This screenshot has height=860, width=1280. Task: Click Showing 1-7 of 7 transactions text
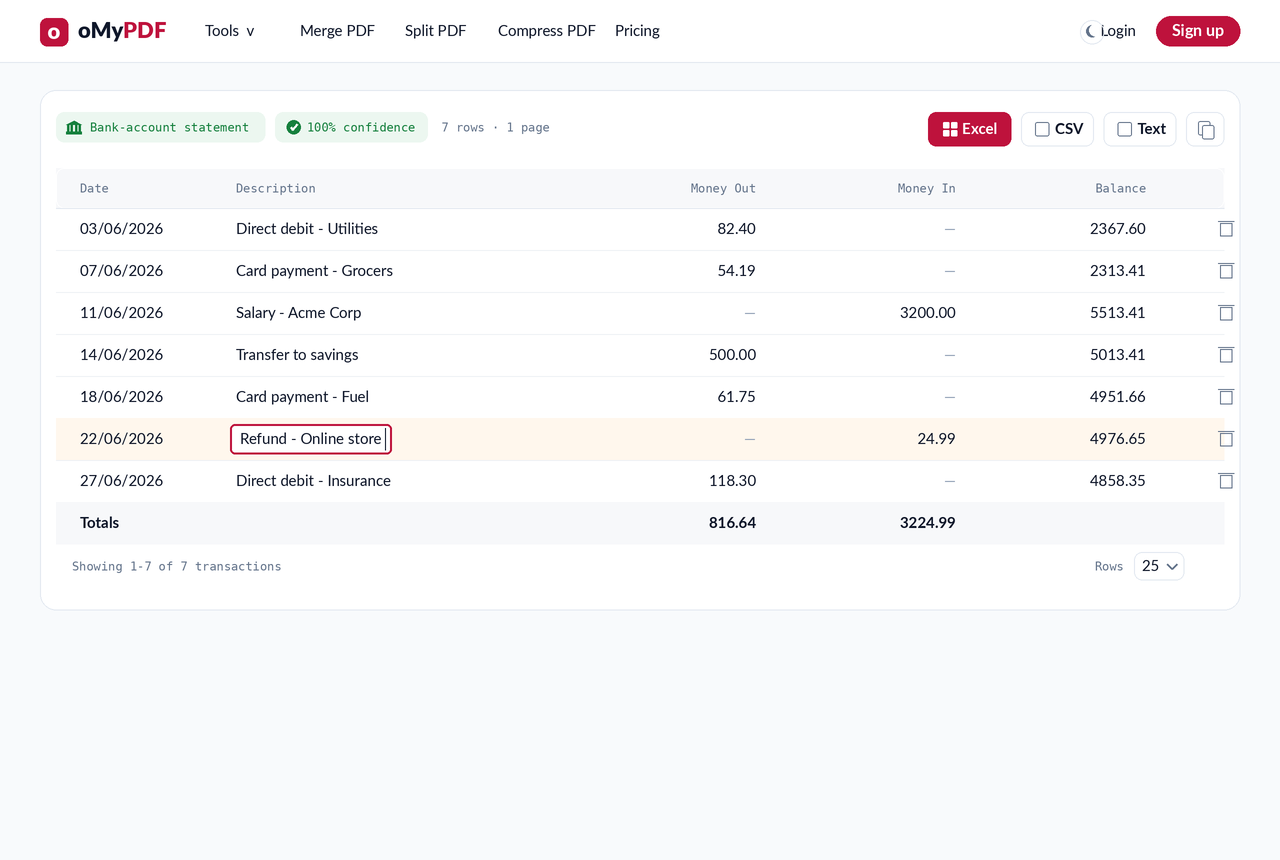(x=176, y=566)
